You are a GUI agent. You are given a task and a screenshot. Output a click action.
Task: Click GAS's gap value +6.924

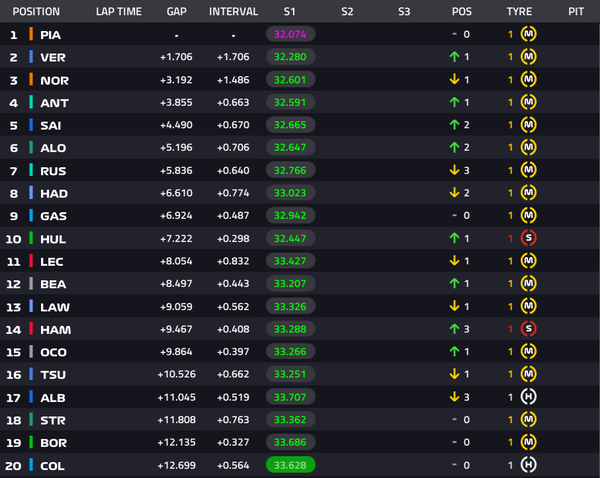[176, 215]
